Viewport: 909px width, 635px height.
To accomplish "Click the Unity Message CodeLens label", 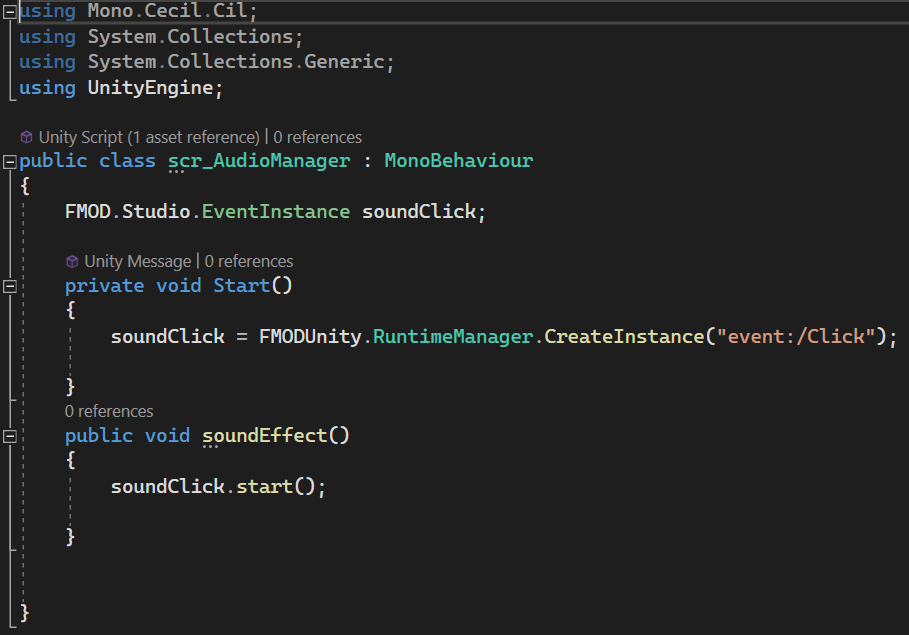I will pyautogui.click(x=137, y=262).
